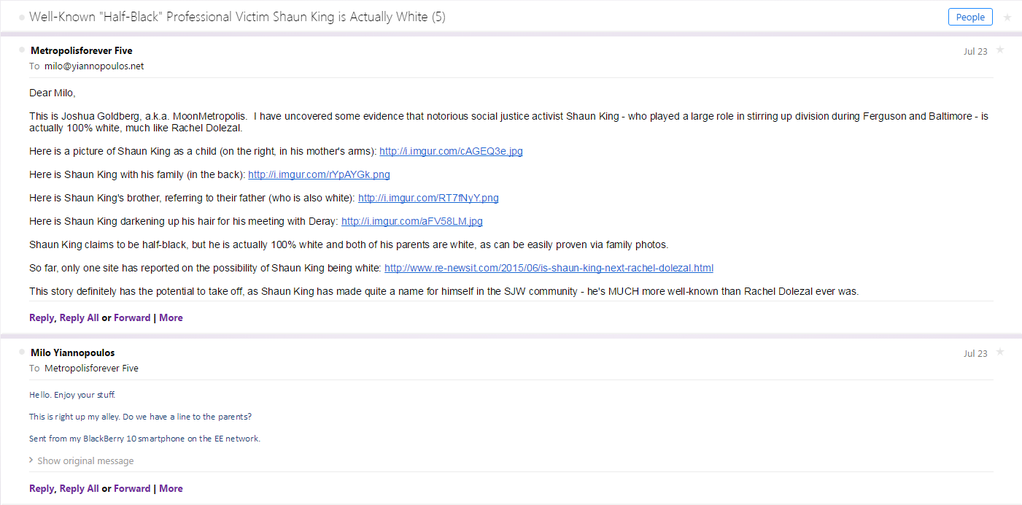Viewport: 1022px width, 505px height.
Task: Click the status dot beside the conversation subject
Action: [22, 18]
